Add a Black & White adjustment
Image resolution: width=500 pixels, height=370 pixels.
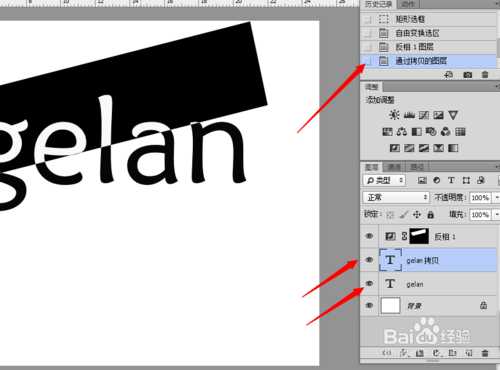[416, 132]
